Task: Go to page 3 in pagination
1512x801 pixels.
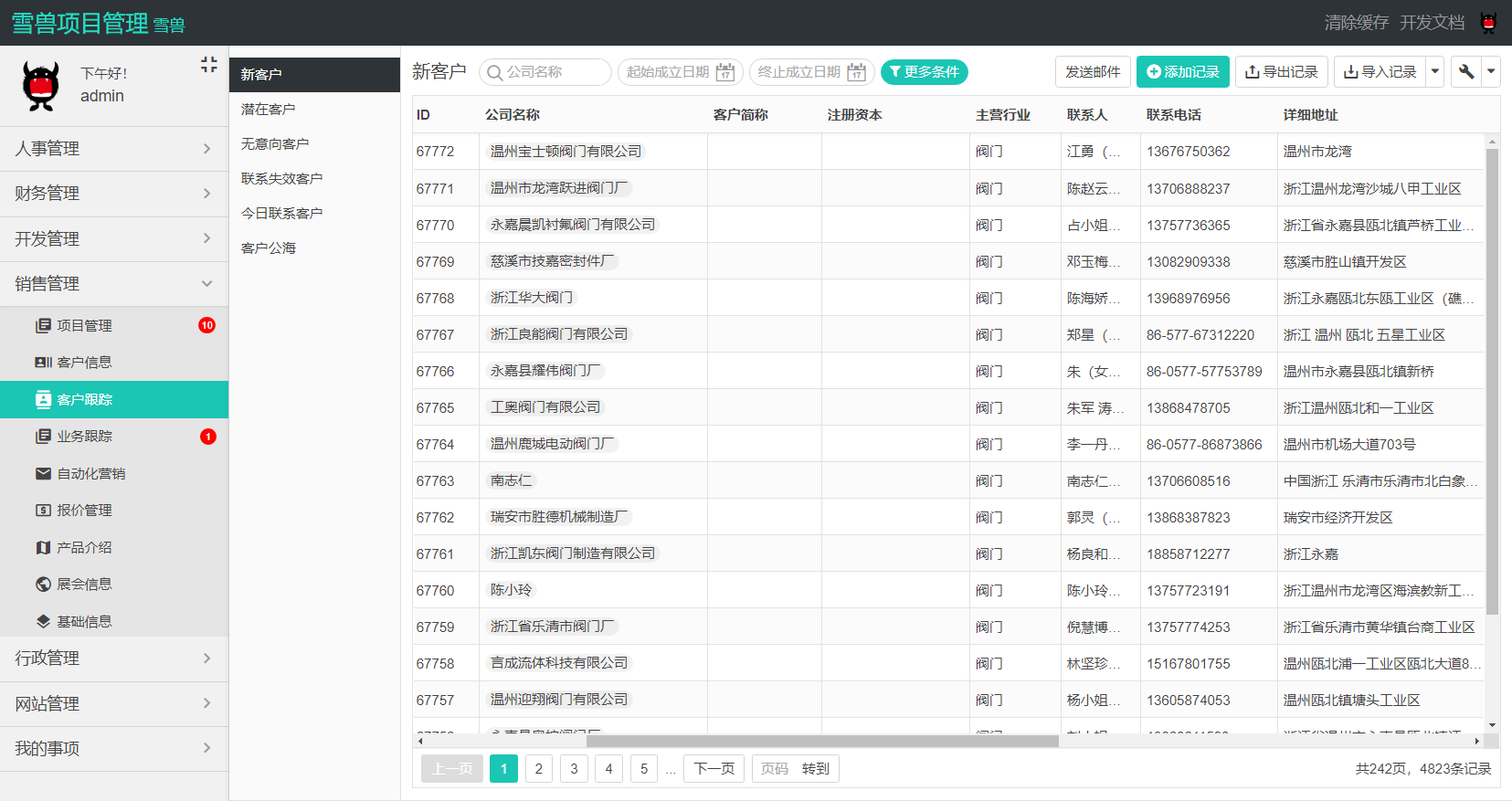Action: coord(574,769)
